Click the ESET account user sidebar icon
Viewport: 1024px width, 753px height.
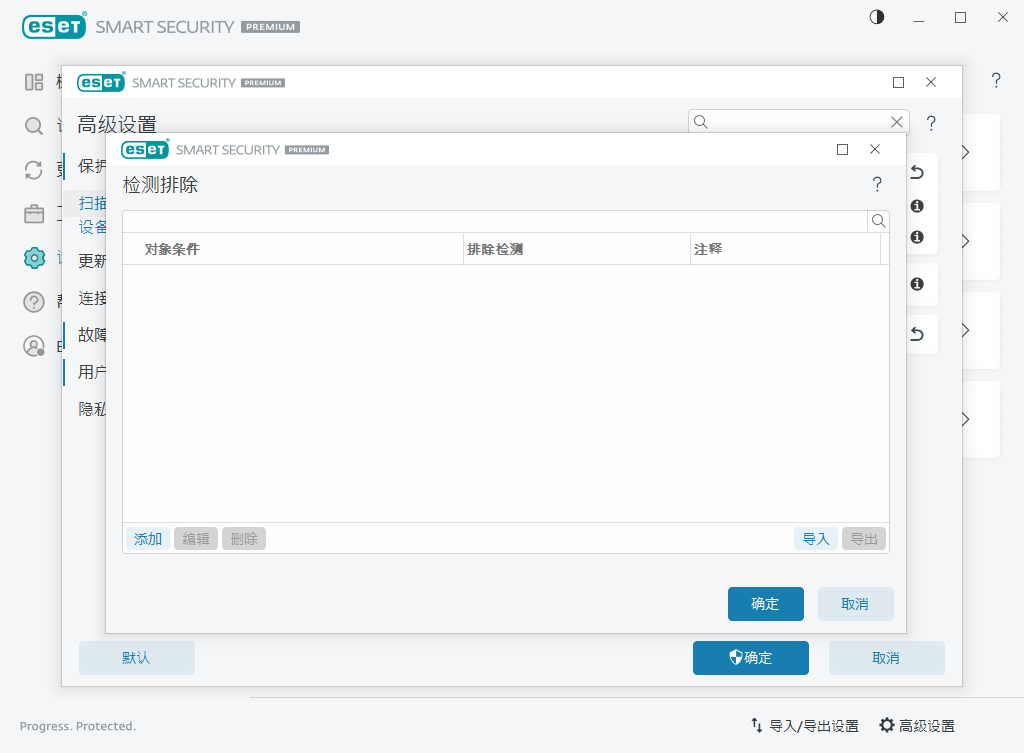pyautogui.click(x=34, y=346)
